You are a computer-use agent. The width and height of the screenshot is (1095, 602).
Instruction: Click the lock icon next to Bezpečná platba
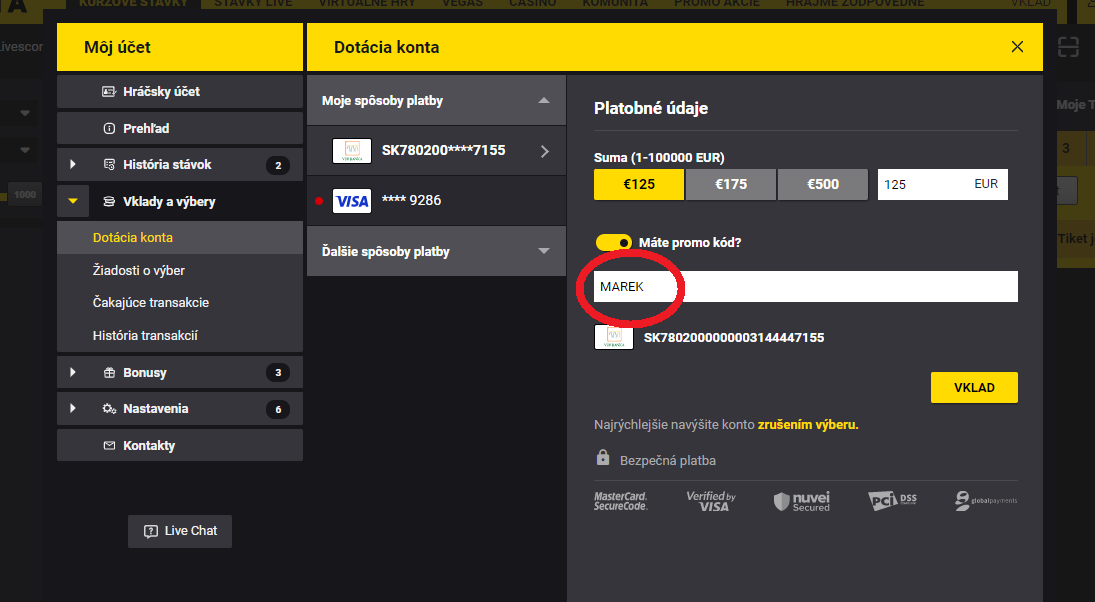tap(602, 458)
